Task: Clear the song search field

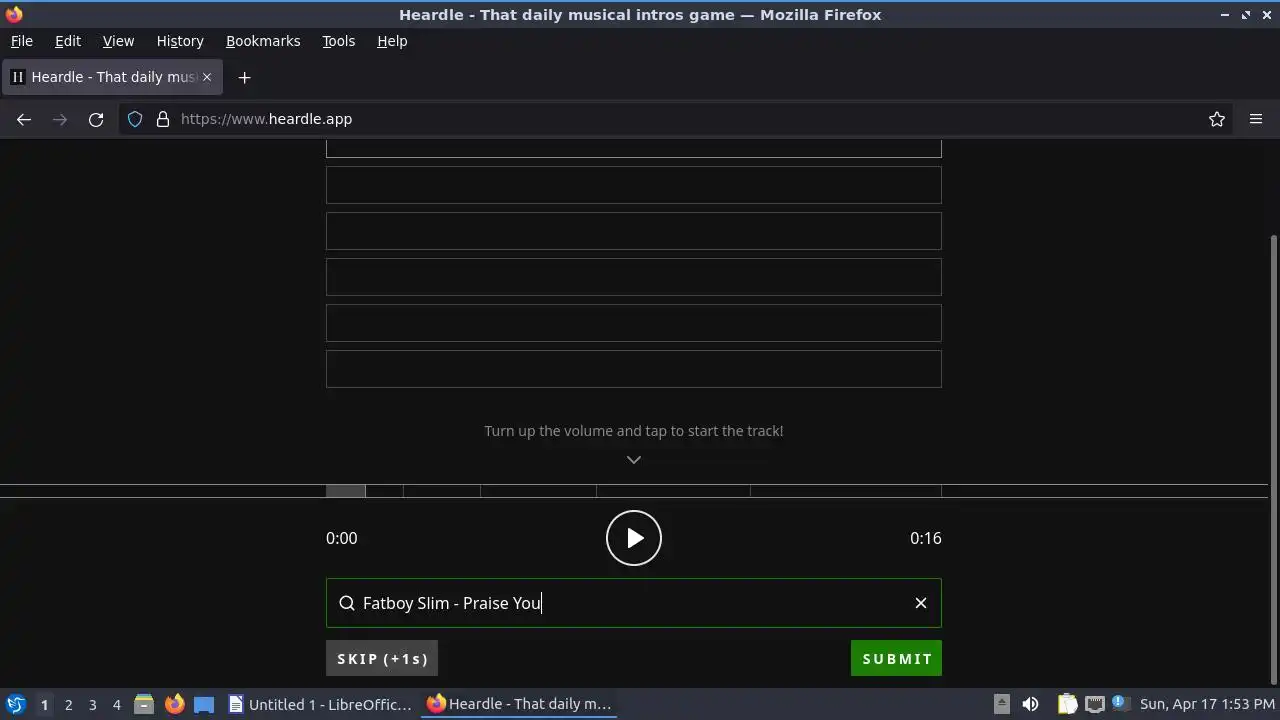Action: 921,603
